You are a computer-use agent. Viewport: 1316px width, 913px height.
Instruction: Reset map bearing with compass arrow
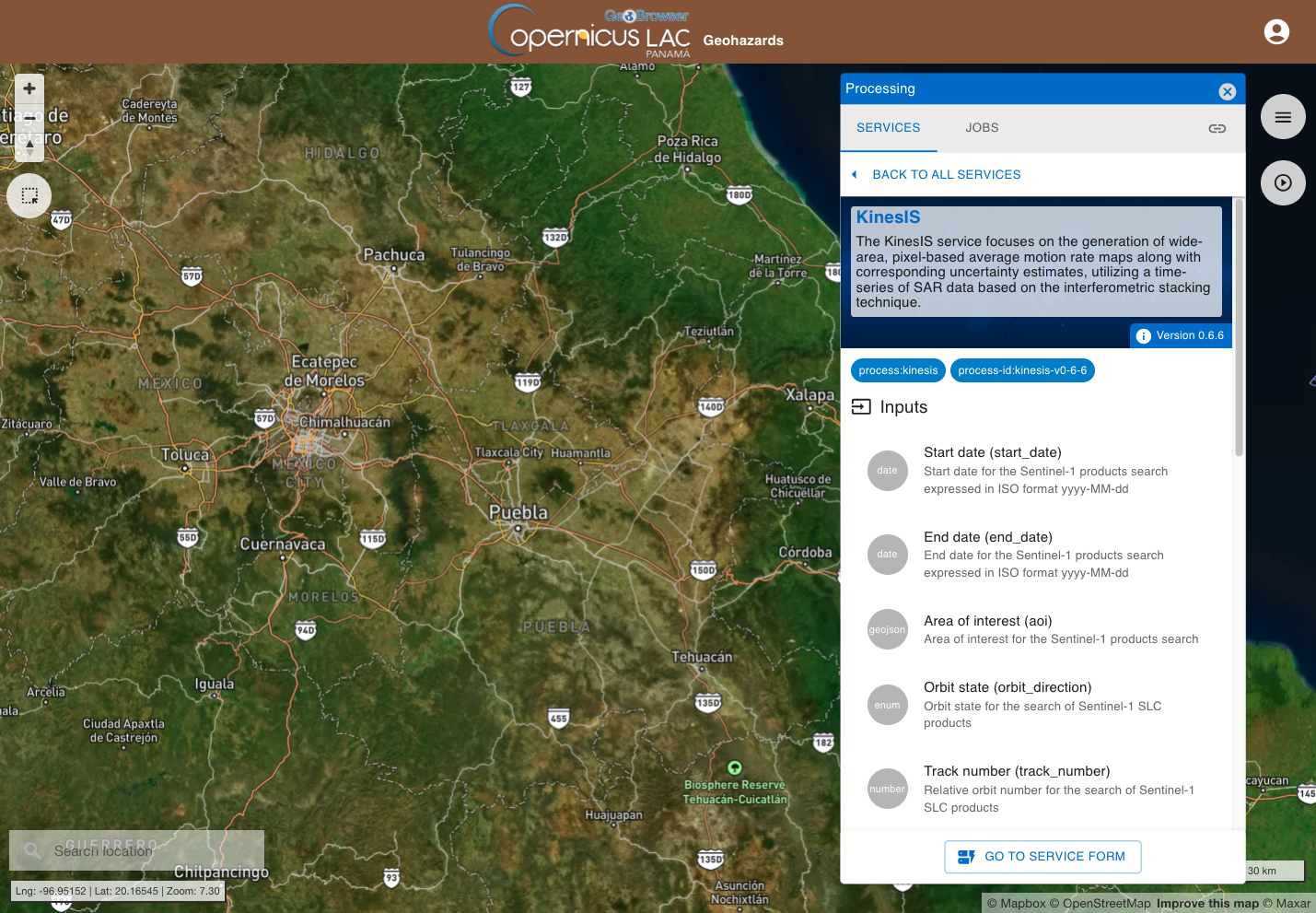(29, 146)
